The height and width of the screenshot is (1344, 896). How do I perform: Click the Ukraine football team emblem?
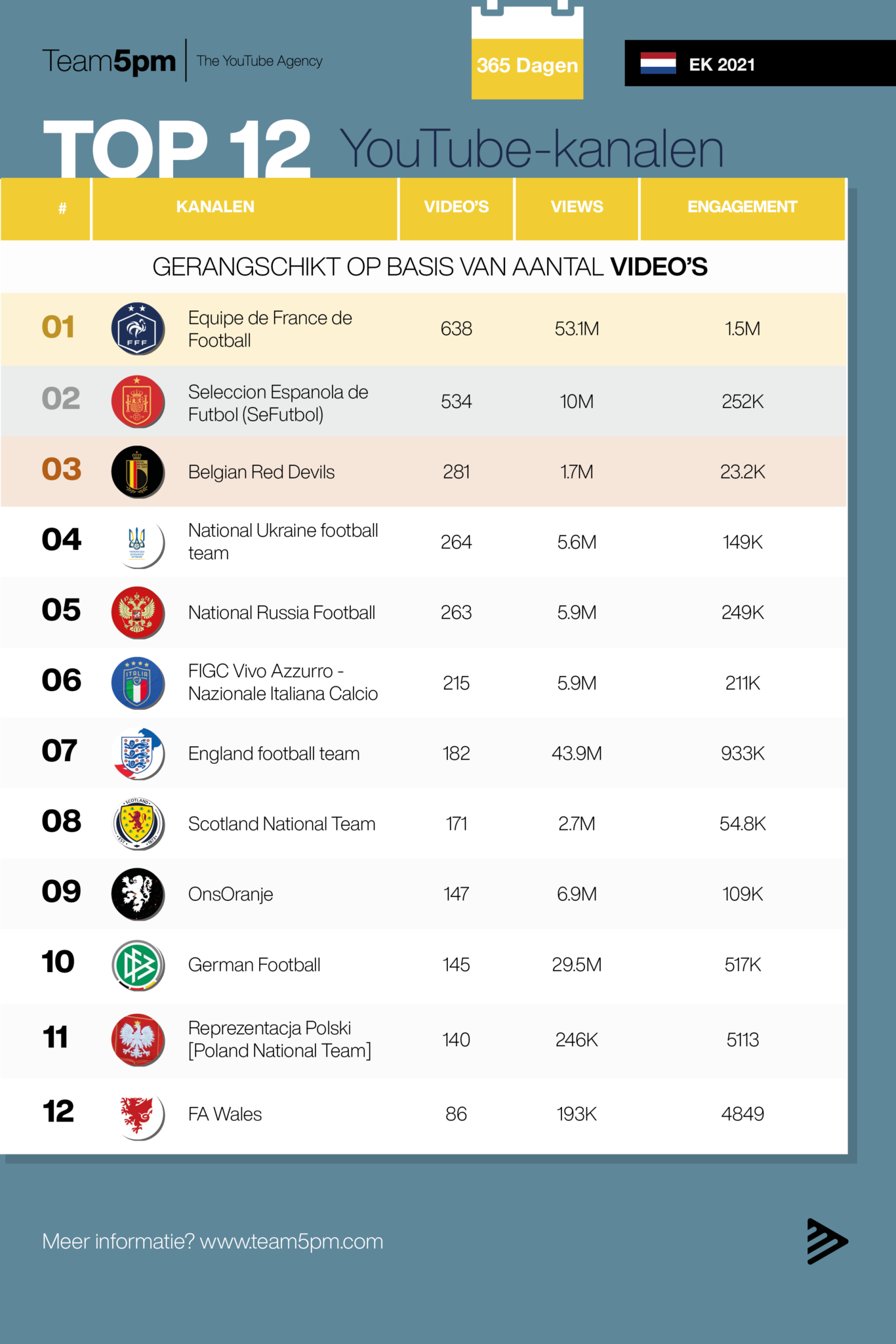tap(137, 542)
